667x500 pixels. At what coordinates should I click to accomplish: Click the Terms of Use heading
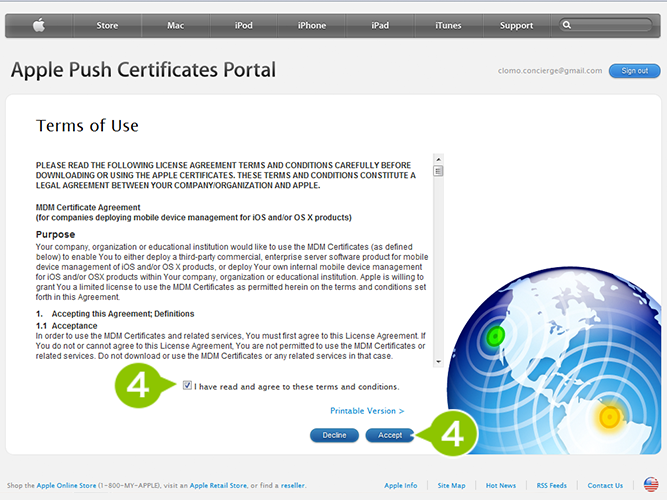pos(87,126)
